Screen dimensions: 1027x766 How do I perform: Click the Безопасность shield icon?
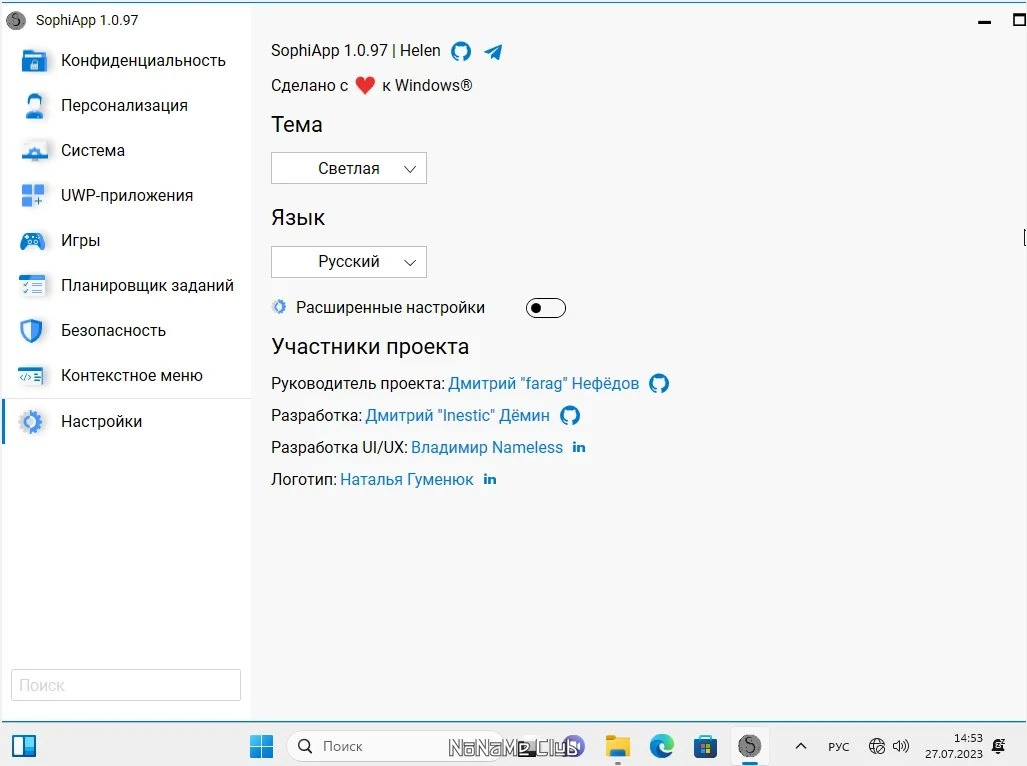(x=31, y=331)
